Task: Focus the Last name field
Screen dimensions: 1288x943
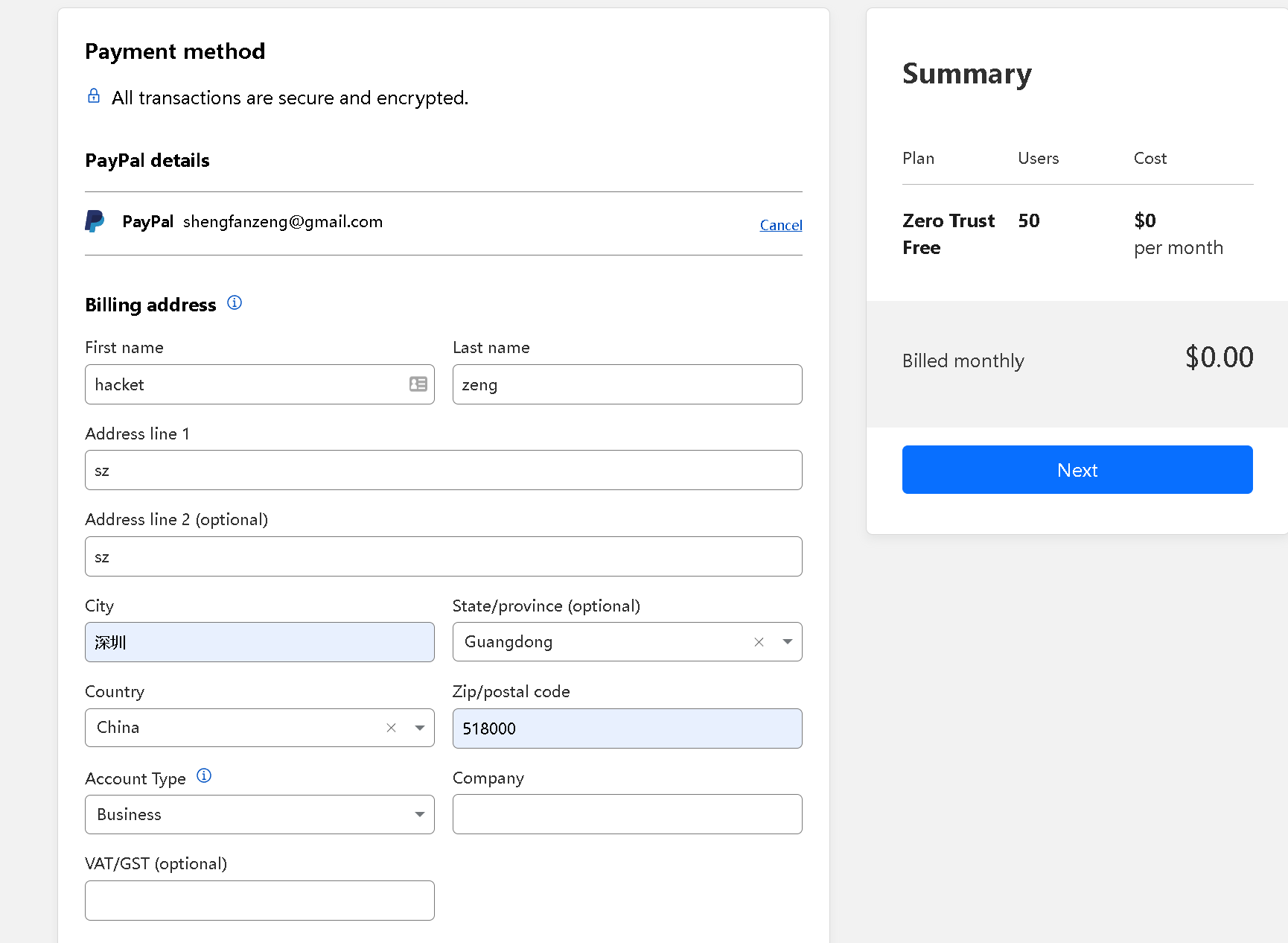Action: (627, 384)
